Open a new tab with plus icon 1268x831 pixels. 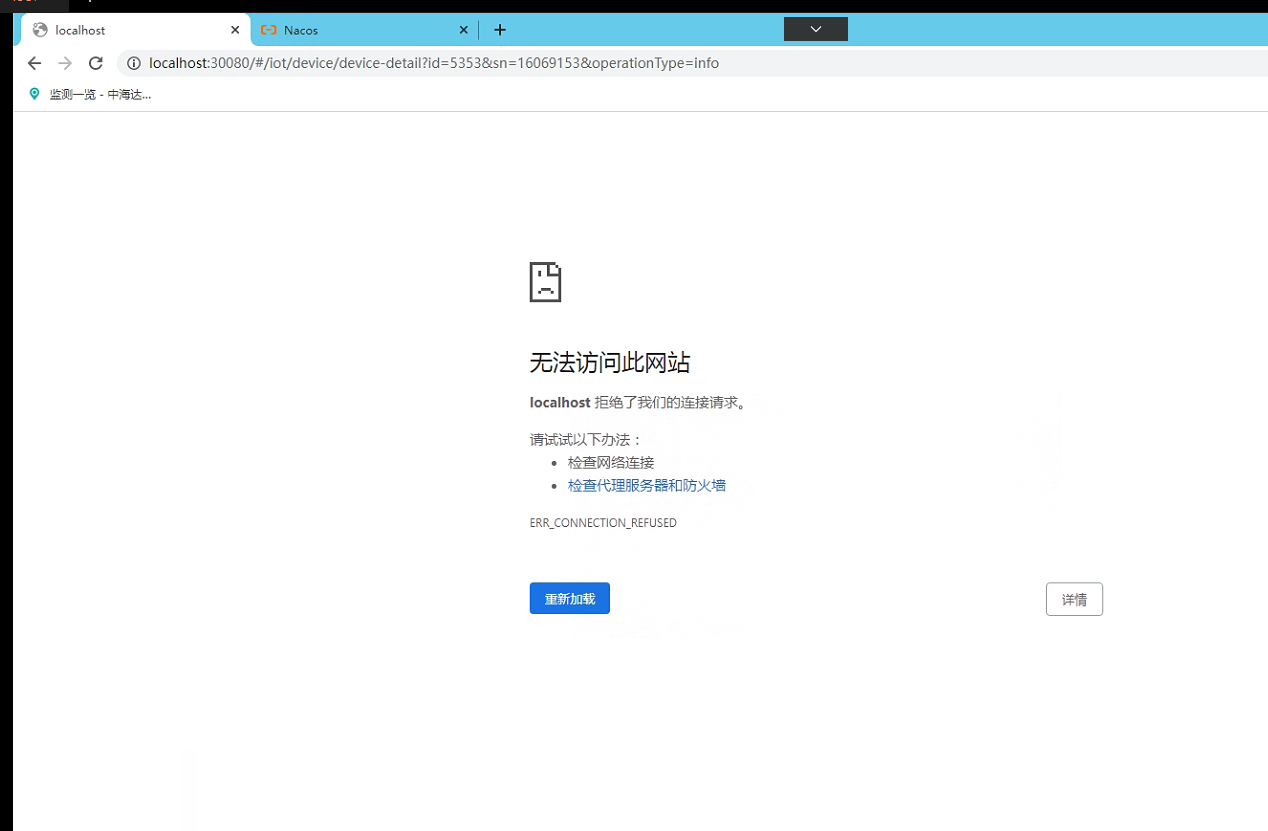pos(500,30)
